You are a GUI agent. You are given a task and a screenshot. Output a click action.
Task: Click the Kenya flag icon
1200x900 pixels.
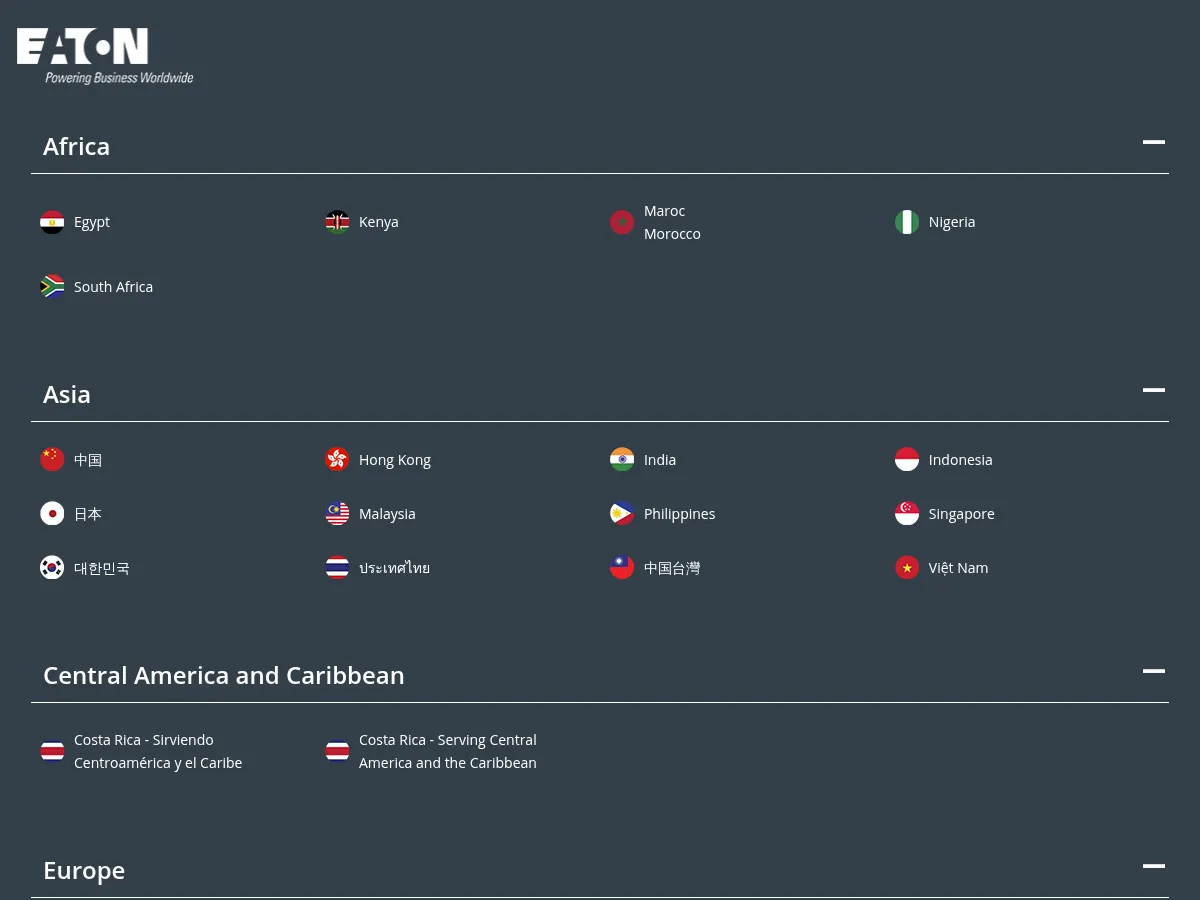click(337, 221)
